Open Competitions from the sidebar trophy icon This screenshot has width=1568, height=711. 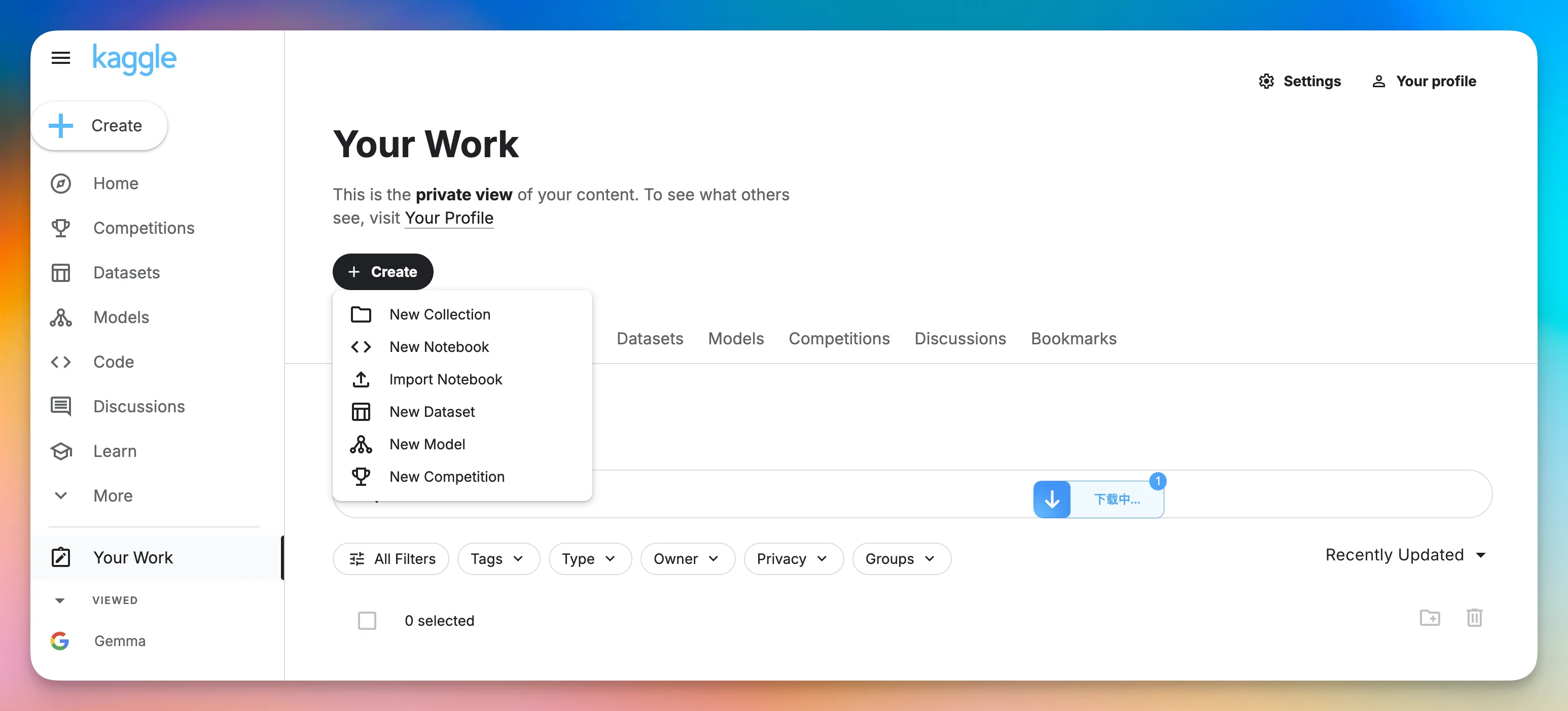pos(61,228)
